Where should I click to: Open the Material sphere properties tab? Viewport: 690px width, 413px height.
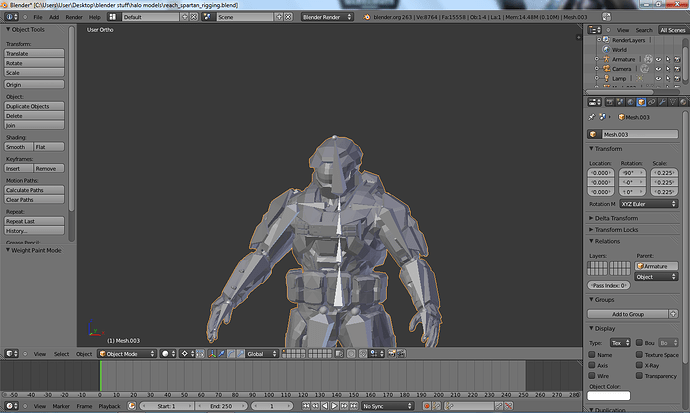coord(683,102)
